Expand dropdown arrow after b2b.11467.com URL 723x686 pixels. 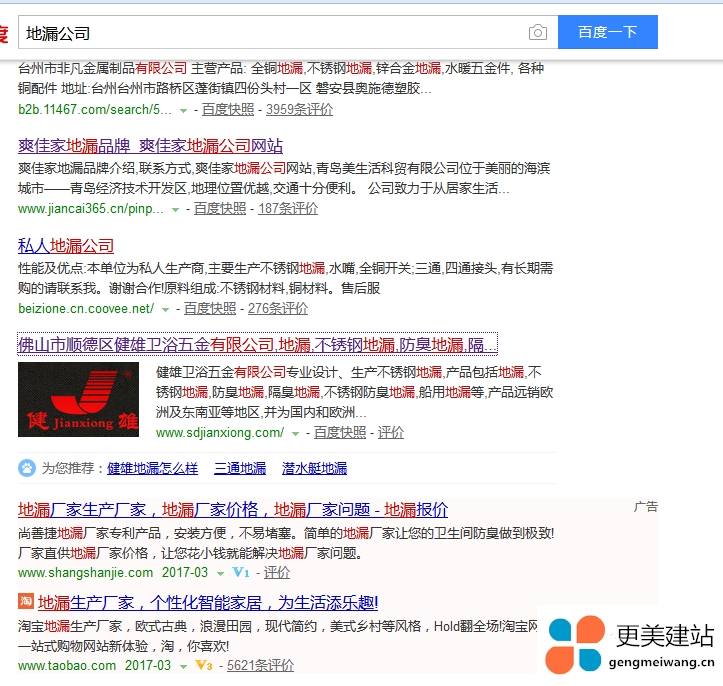click(183, 111)
